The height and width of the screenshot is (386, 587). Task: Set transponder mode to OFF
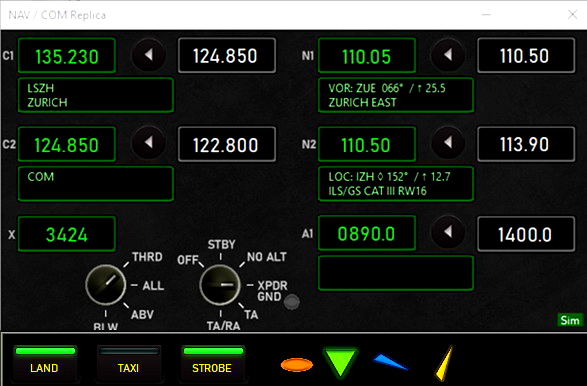188,259
